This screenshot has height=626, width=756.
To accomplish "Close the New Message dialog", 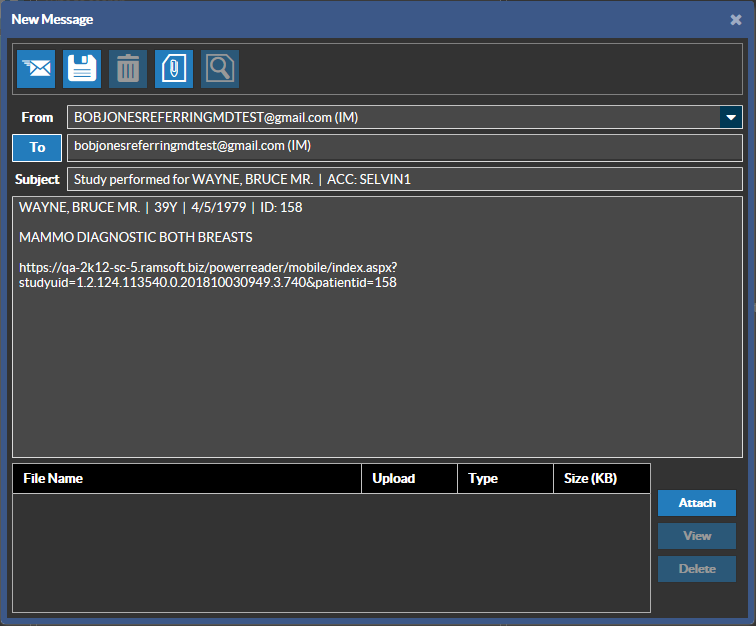I will 736,19.
